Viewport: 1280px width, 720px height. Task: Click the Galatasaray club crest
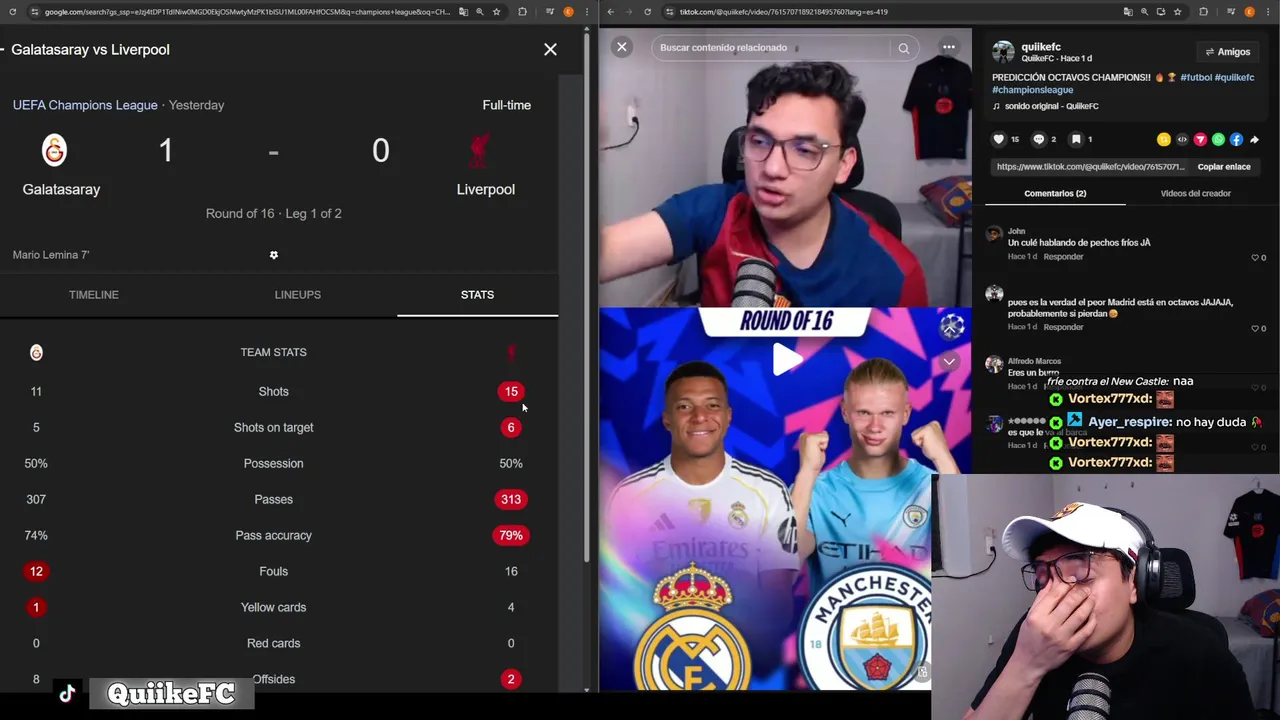pyautogui.click(x=54, y=150)
